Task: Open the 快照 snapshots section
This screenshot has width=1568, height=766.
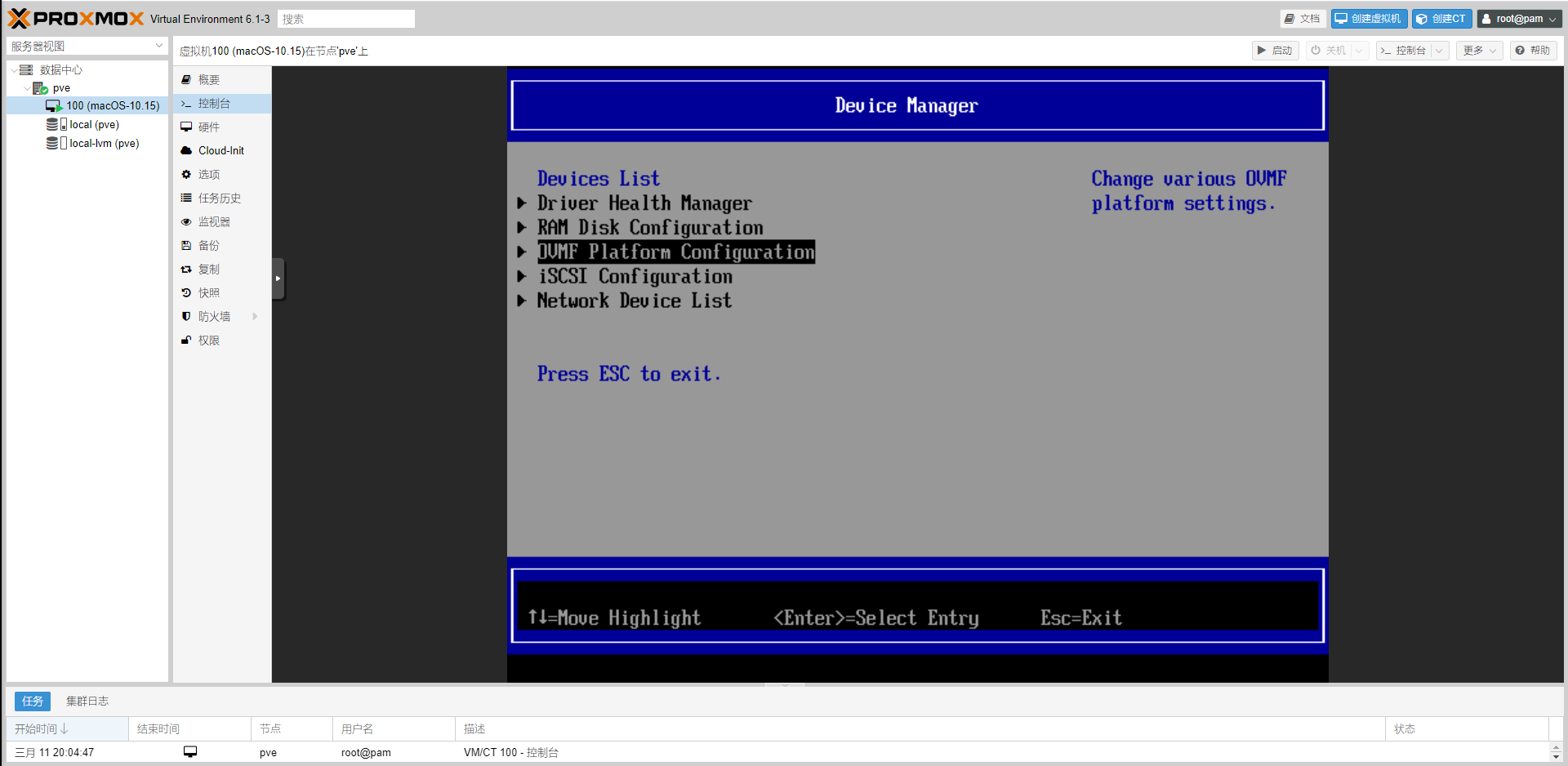Action: (x=209, y=293)
